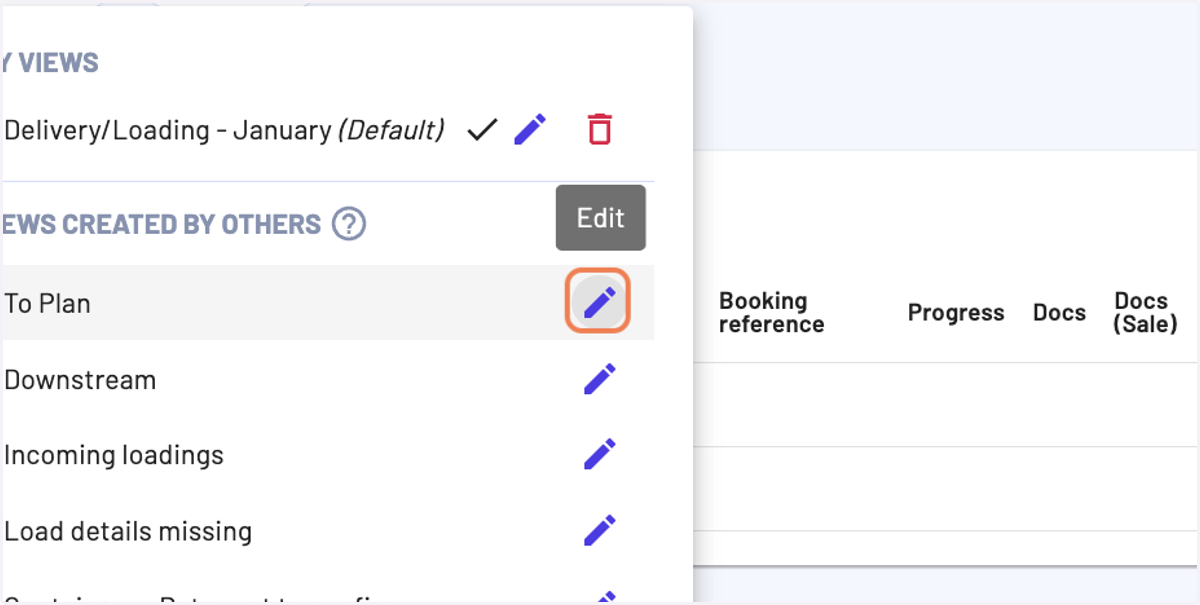1200x605 pixels.
Task: Click the Booking reference column header
Action: [771, 312]
